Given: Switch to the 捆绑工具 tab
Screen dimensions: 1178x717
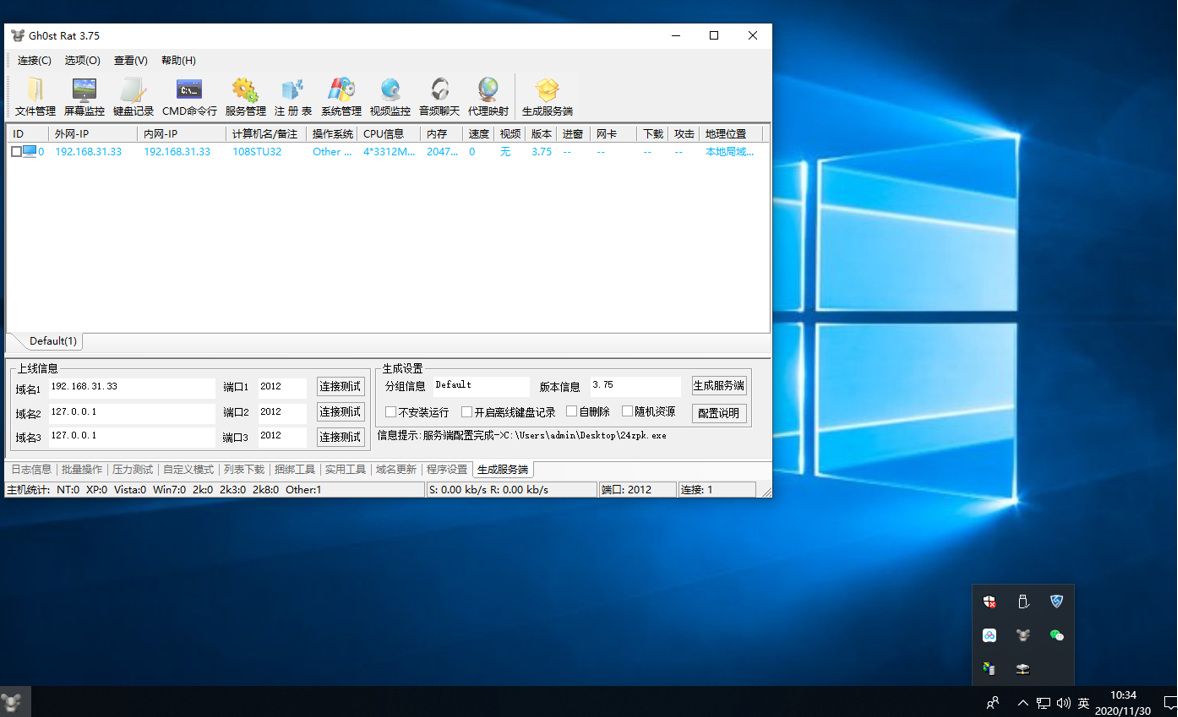Looking at the screenshot, I should click(294, 470).
